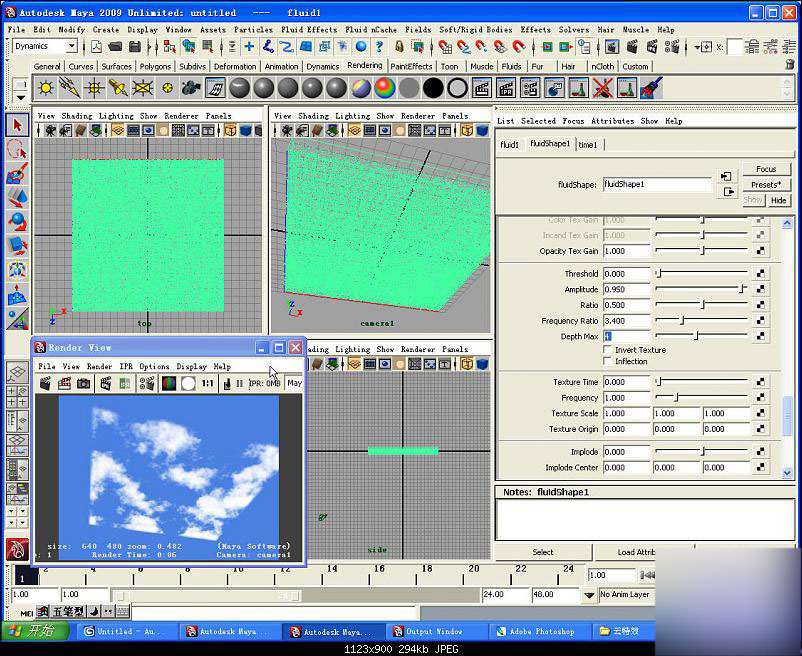Click the Phong ball shader shelf icon
This screenshot has width=802, height=656.
tap(312, 88)
